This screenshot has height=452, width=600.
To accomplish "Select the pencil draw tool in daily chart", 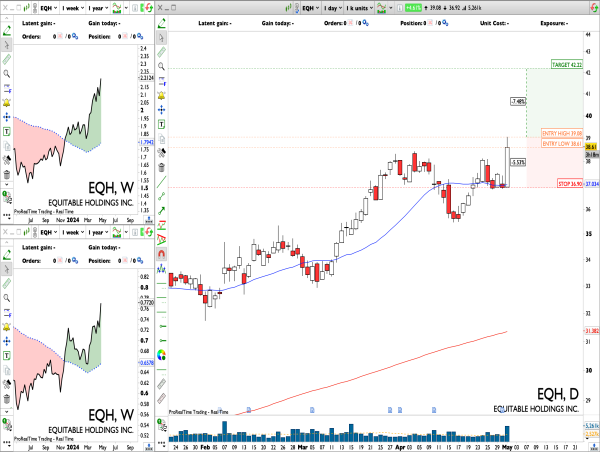I will click(161, 23).
